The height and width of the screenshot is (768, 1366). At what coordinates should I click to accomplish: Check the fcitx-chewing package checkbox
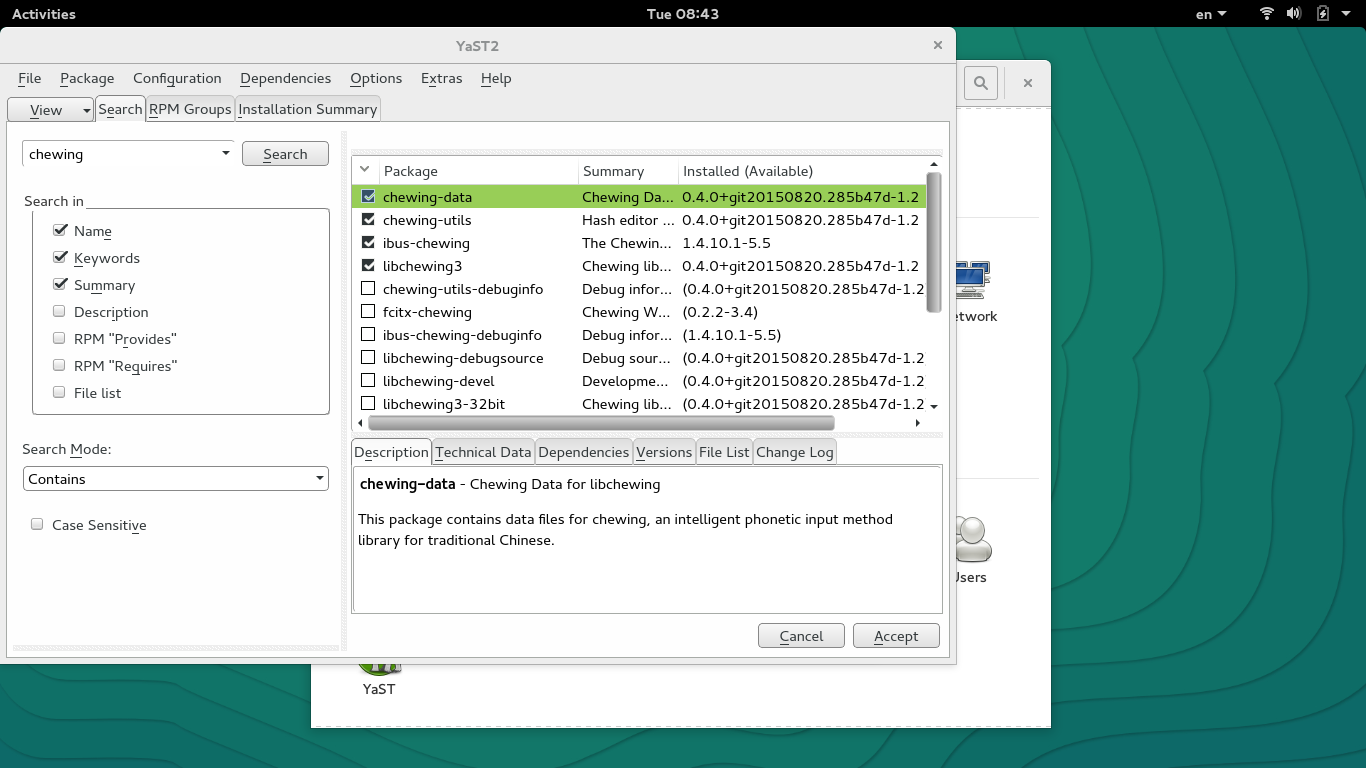[x=368, y=312]
